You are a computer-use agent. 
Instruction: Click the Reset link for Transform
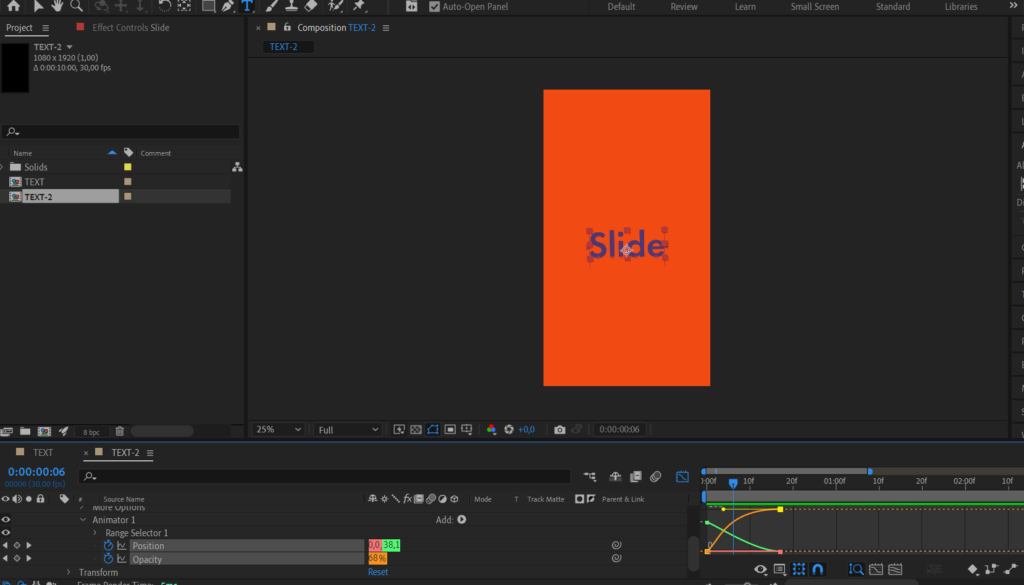click(x=377, y=572)
